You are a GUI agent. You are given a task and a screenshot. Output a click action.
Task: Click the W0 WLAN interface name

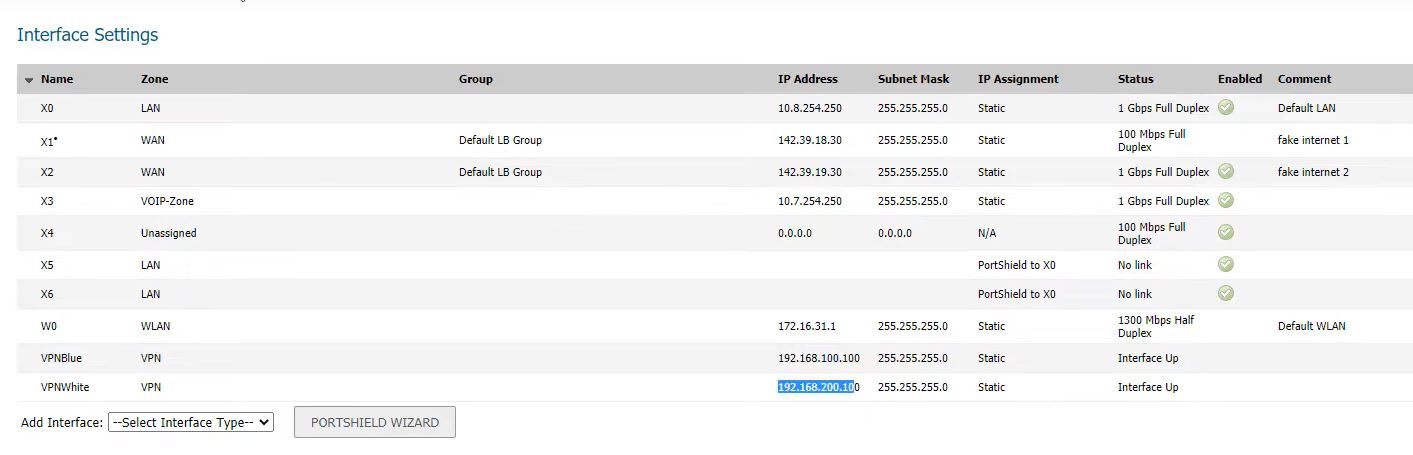click(x=48, y=326)
